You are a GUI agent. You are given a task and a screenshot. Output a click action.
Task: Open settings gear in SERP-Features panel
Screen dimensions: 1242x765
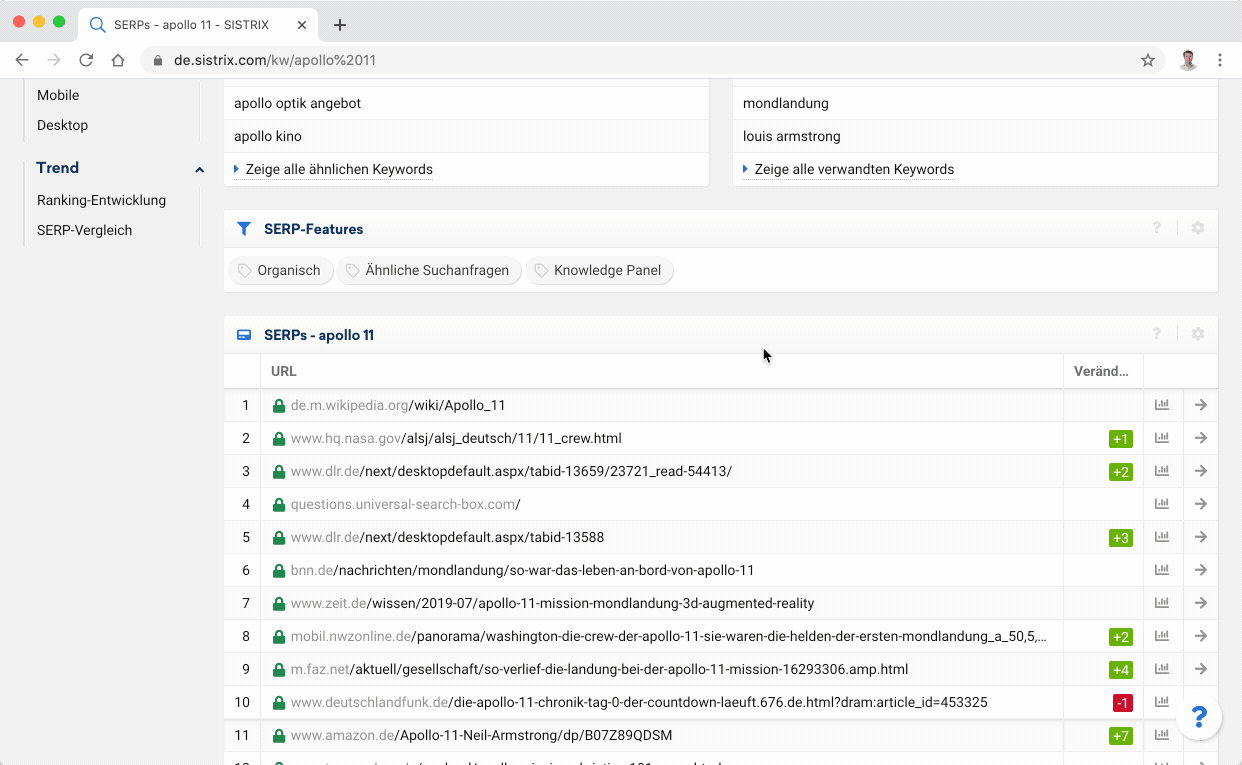coord(1198,228)
